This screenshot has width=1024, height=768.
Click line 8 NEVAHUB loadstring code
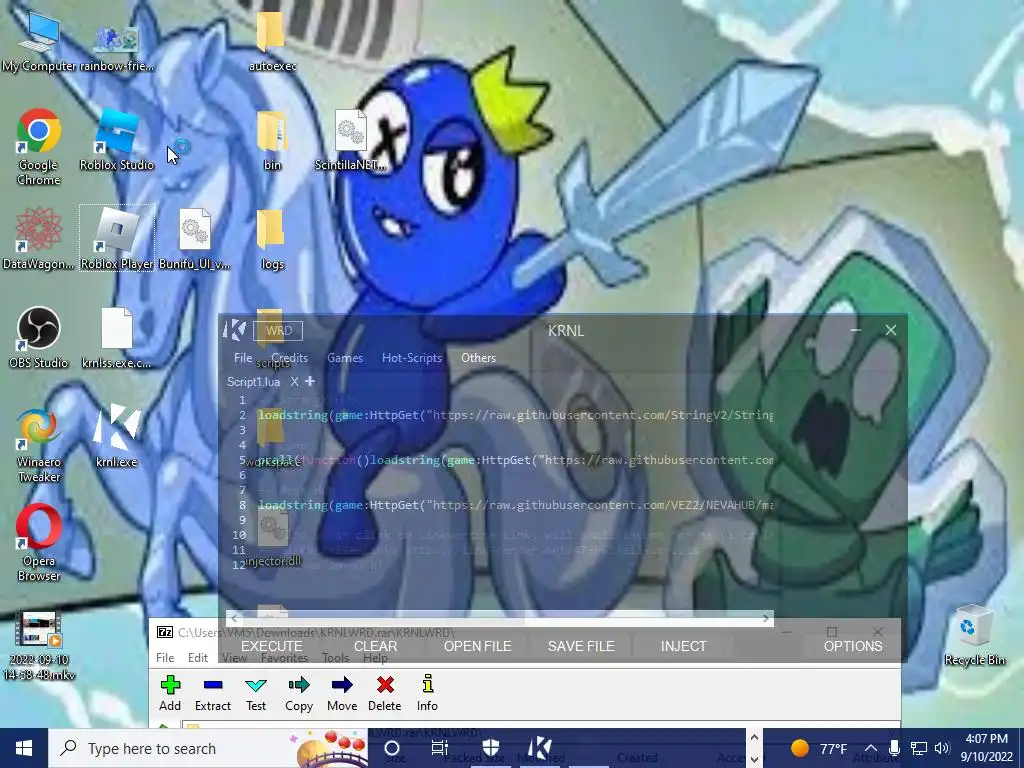click(516, 505)
